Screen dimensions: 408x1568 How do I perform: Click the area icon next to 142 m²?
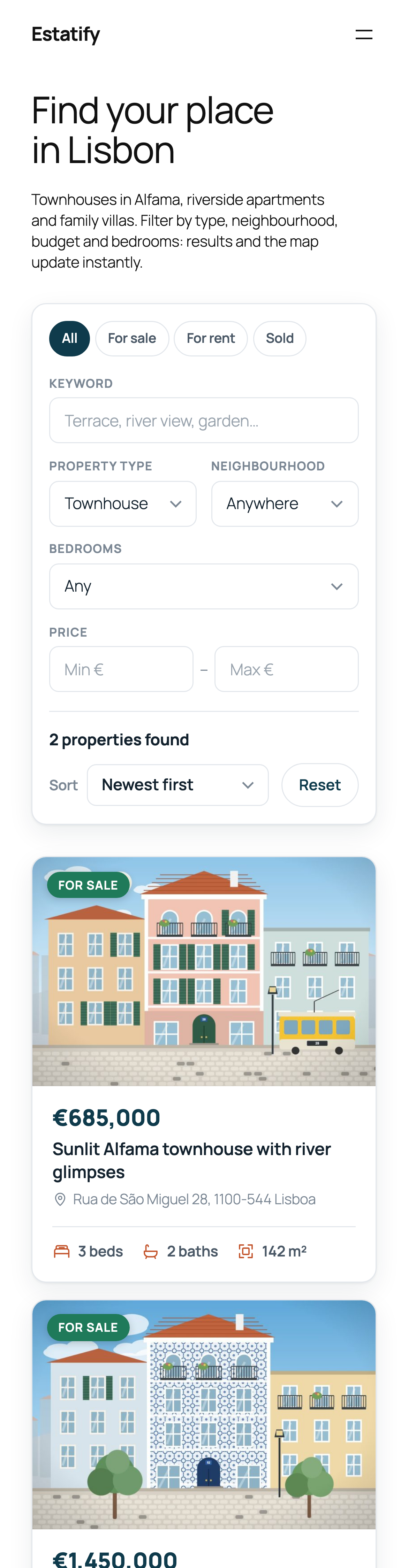point(245,1252)
